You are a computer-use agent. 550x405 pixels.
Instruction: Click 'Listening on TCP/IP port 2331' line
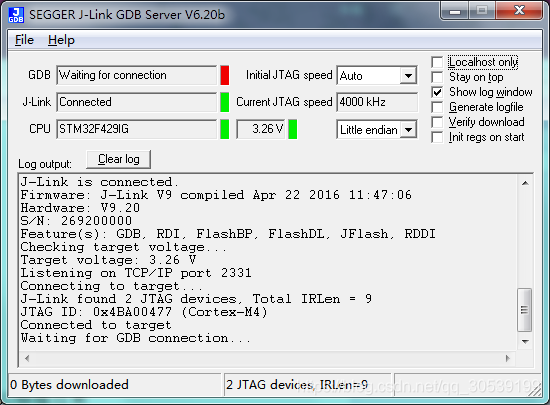coord(136,273)
